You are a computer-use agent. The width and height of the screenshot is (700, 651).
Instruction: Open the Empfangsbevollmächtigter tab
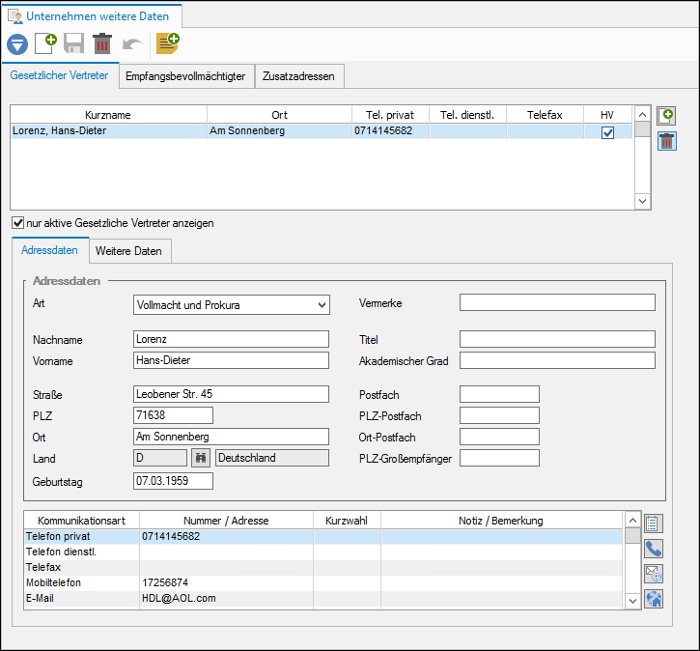point(185,76)
